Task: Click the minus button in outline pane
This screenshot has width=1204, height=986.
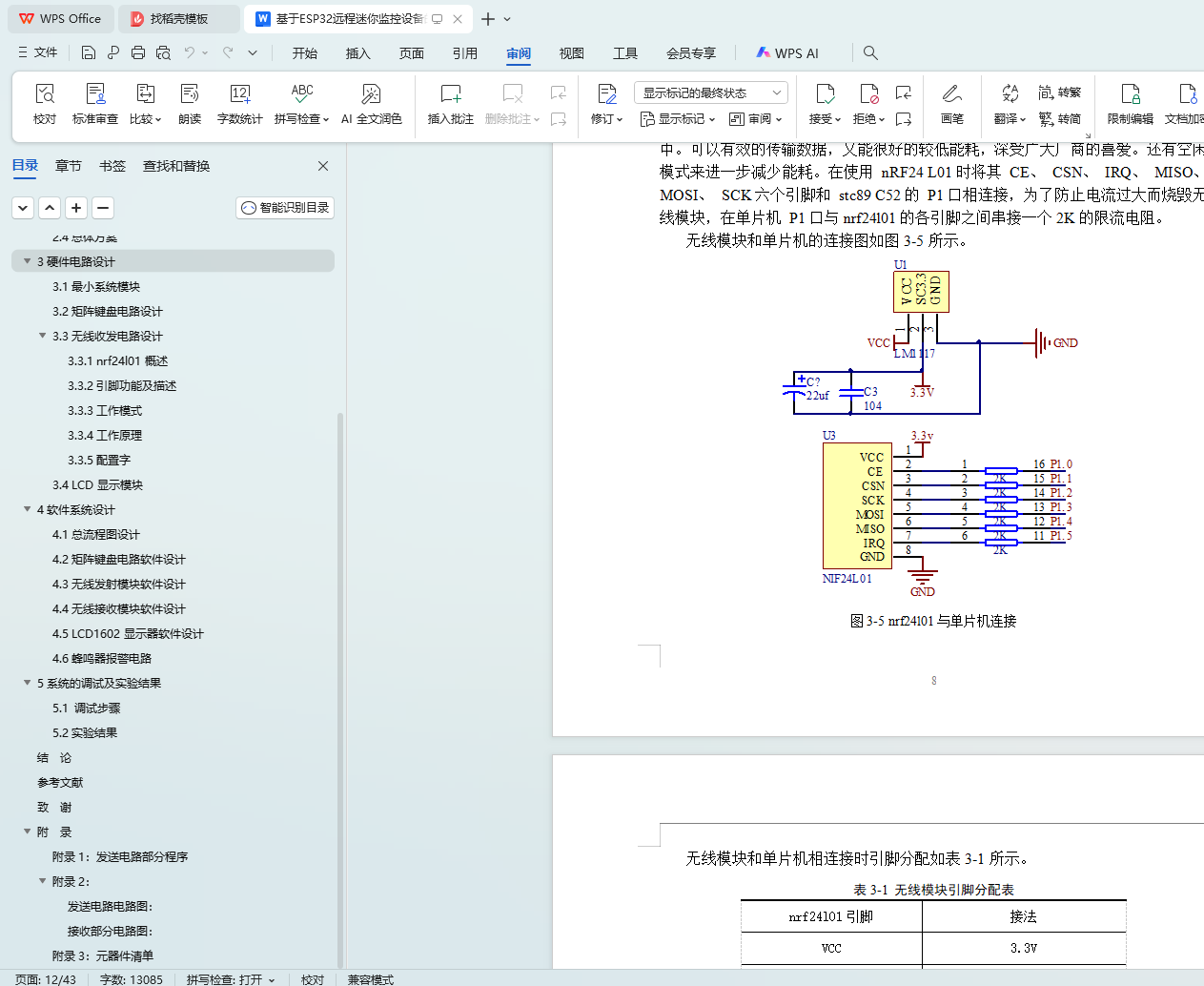Action: (103, 207)
